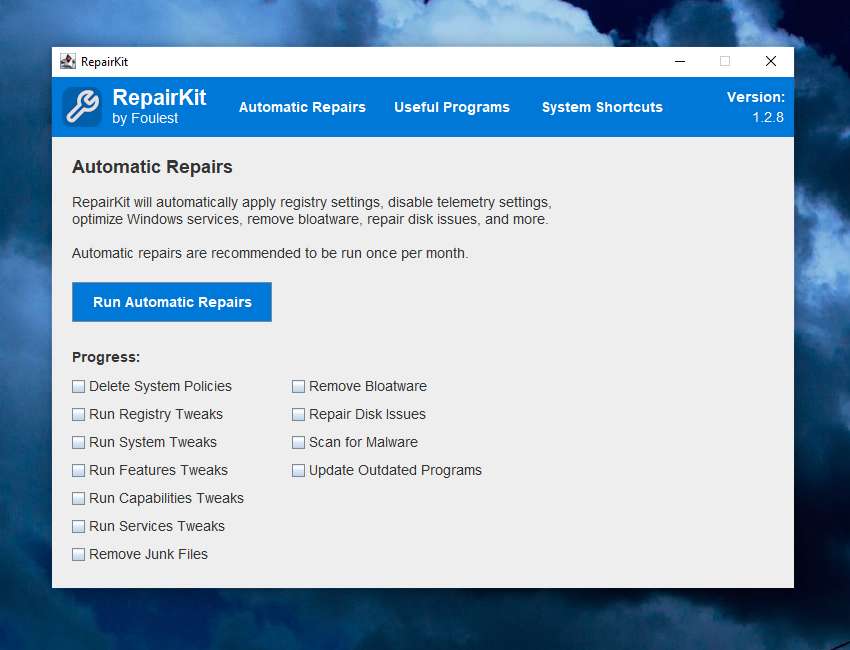Enable the Remove Junk Files checkbox
Viewport: 850px width, 650px height.
[x=79, y=554]
